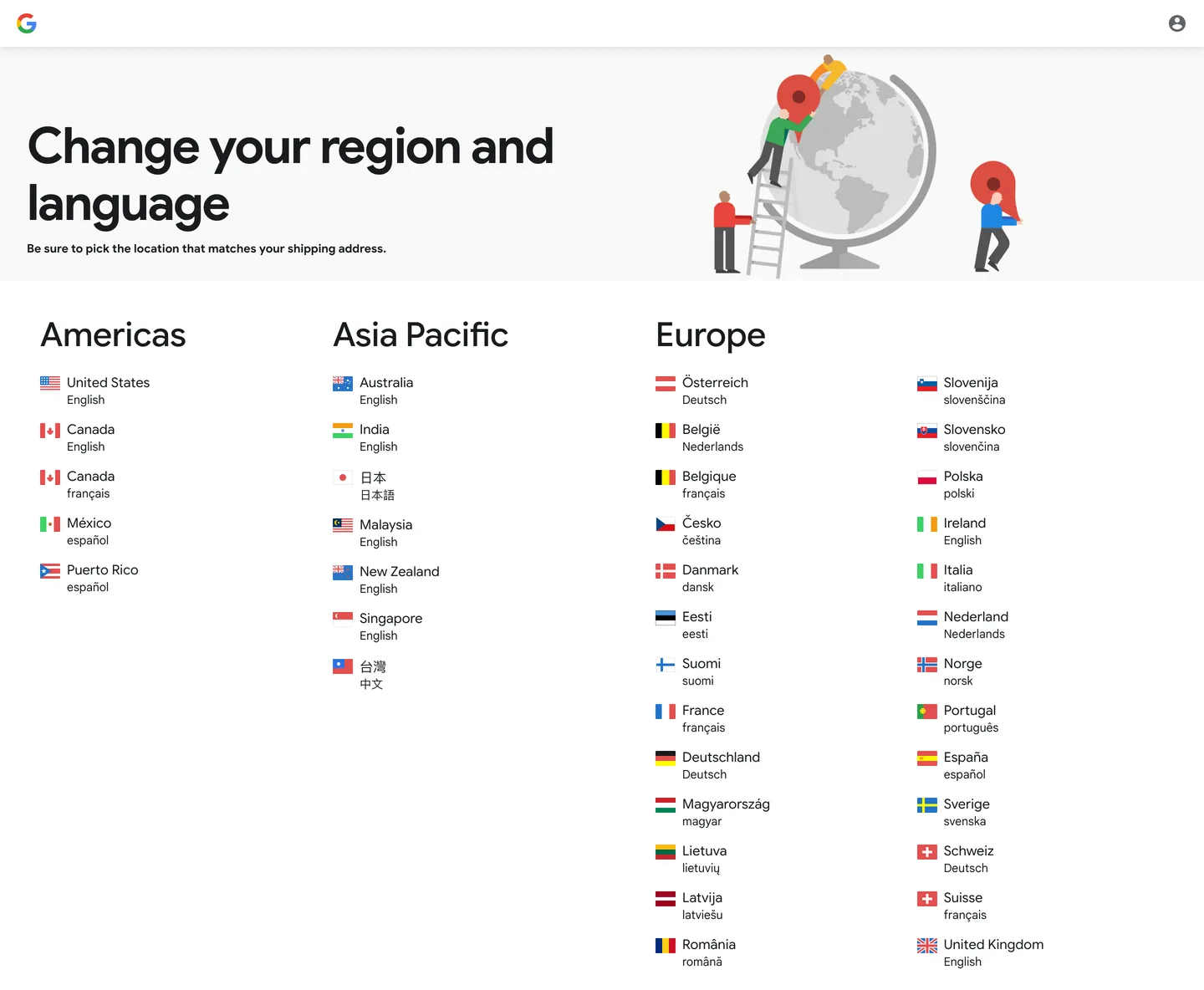Choose België Nederlands region
Image resolution: width=1204 pixels, height=990 pixels.
[x=700, y=437]
